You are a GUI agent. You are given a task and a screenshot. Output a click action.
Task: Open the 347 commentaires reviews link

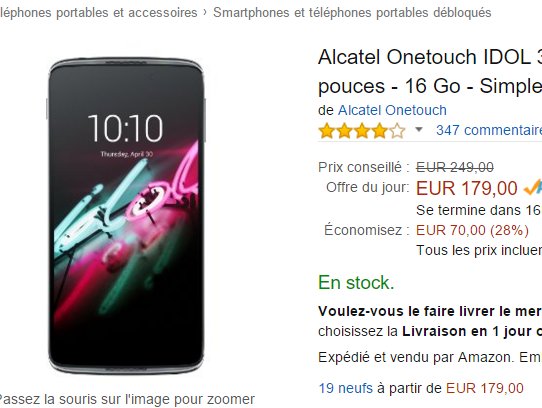tap(489, 130)
